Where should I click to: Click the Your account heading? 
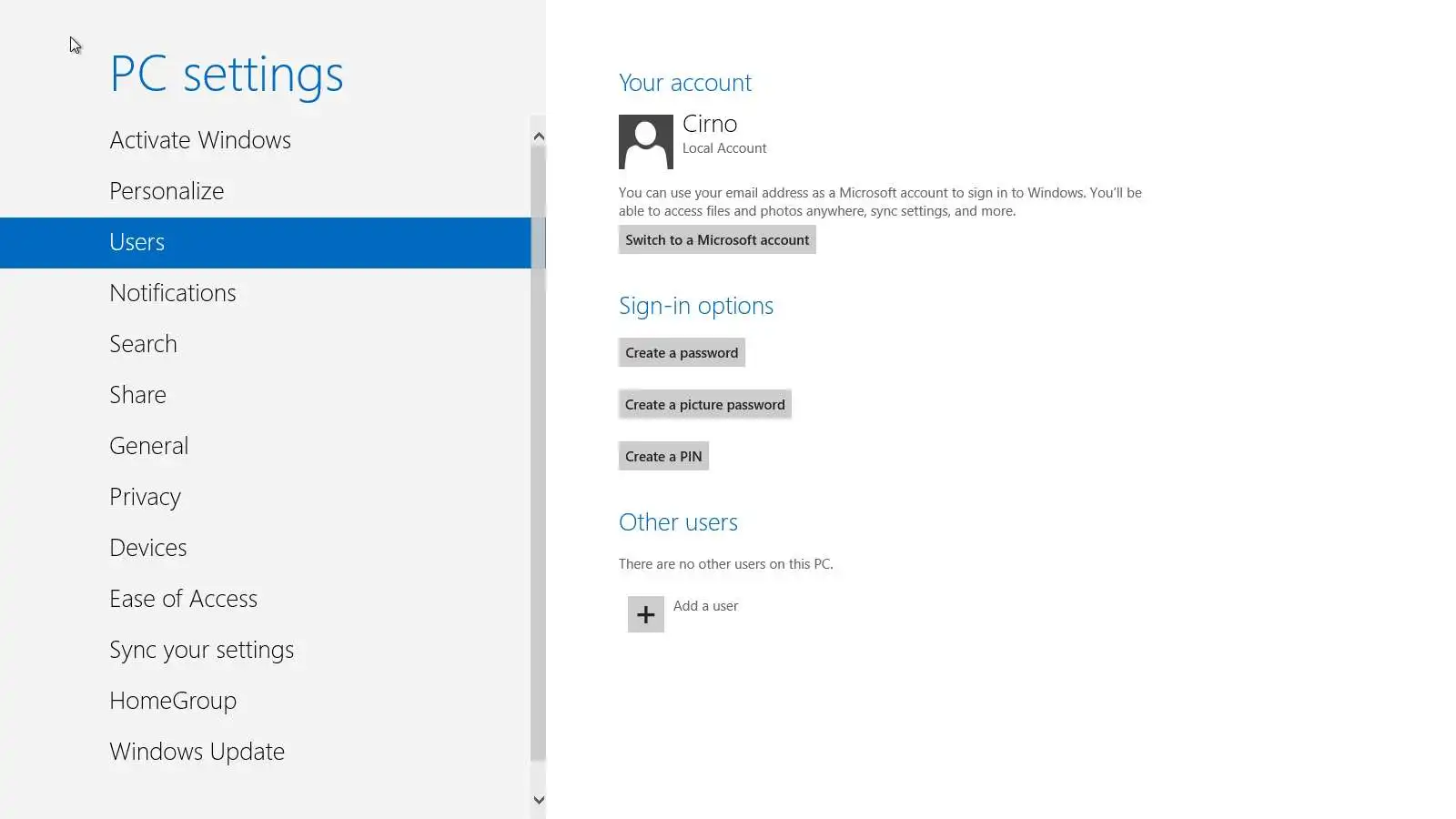[x=685, y=83]
